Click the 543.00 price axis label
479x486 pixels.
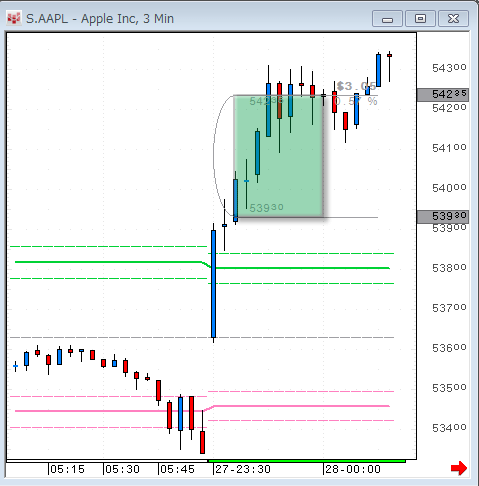(449, 68)
